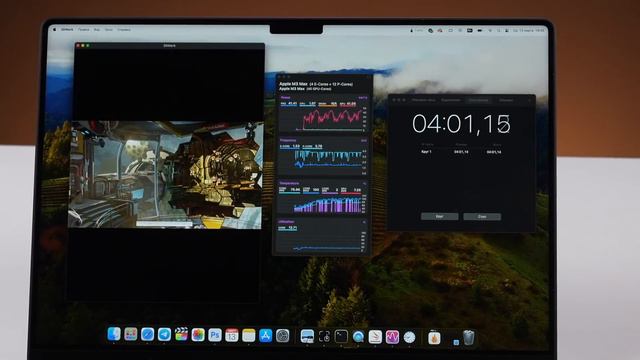This screenshot has width=640, height=360.
Task: Collapse the Utilization section chevron
Action: point(364,222)
